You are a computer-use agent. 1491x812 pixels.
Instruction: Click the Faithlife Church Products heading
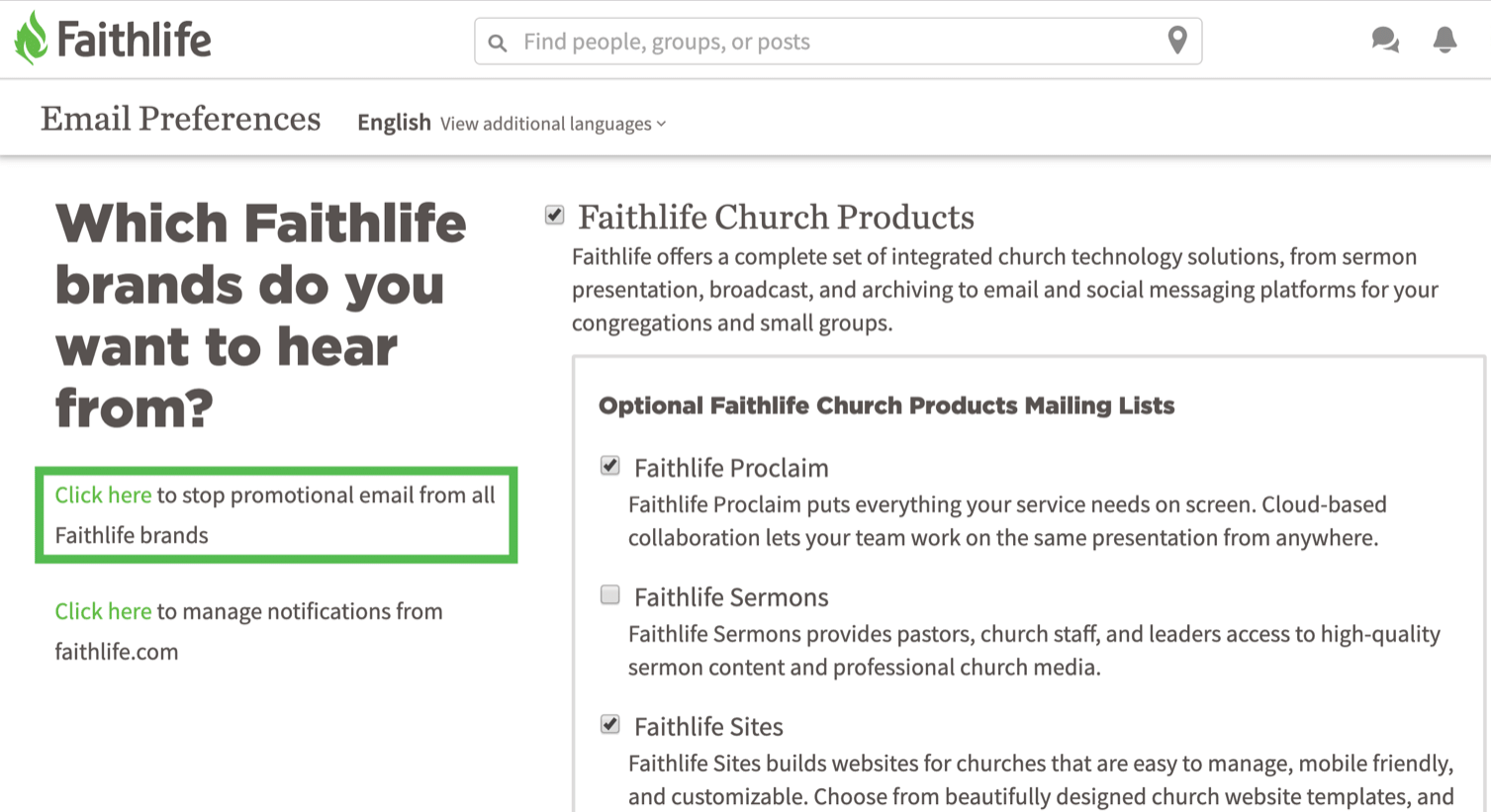point(776,217)
